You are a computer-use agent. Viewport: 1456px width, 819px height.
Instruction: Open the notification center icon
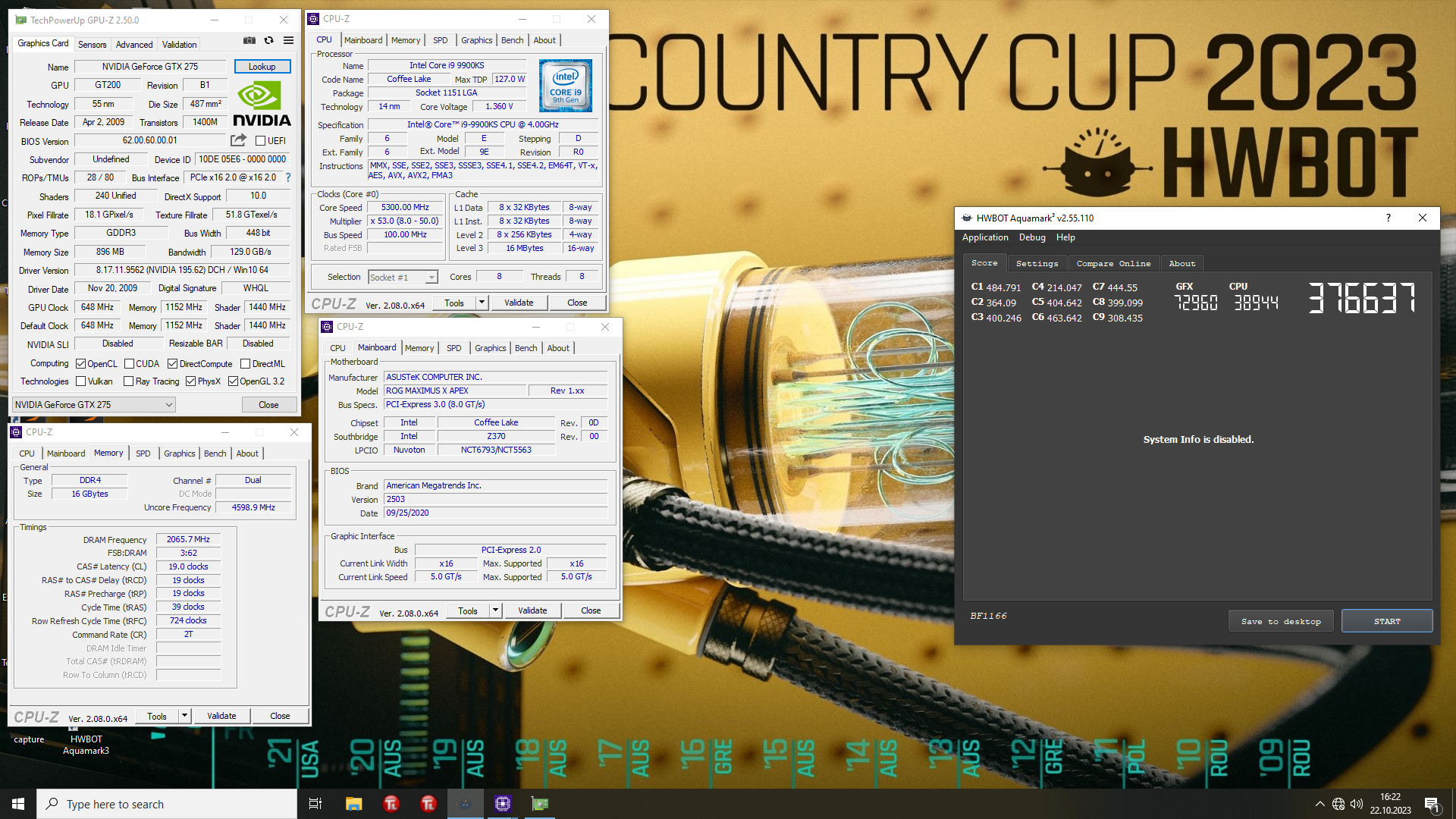[x=1432, y=805]
